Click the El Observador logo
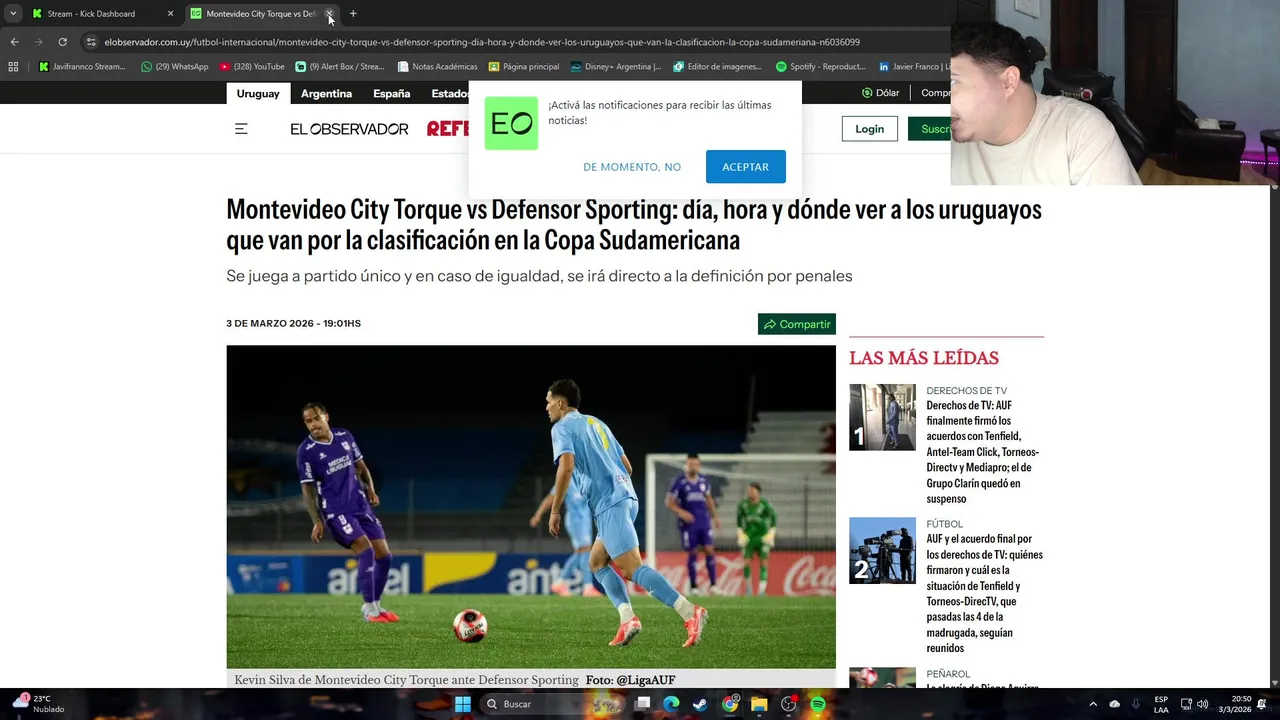The height and width of the screenshot is (720, 1280). click(x=349, y=129)
